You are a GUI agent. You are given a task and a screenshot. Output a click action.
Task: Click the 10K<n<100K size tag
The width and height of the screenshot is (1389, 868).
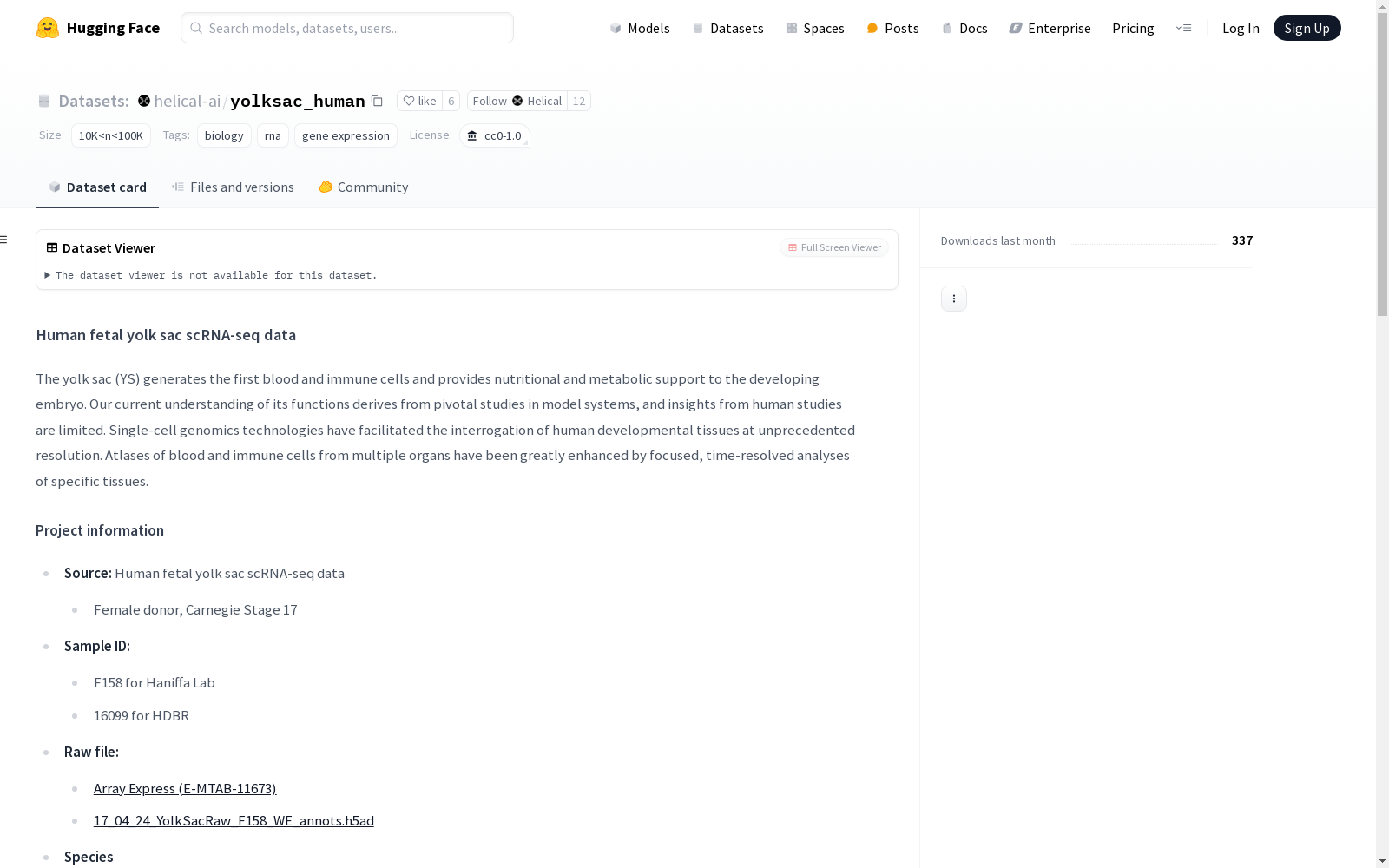coord(111,135)
